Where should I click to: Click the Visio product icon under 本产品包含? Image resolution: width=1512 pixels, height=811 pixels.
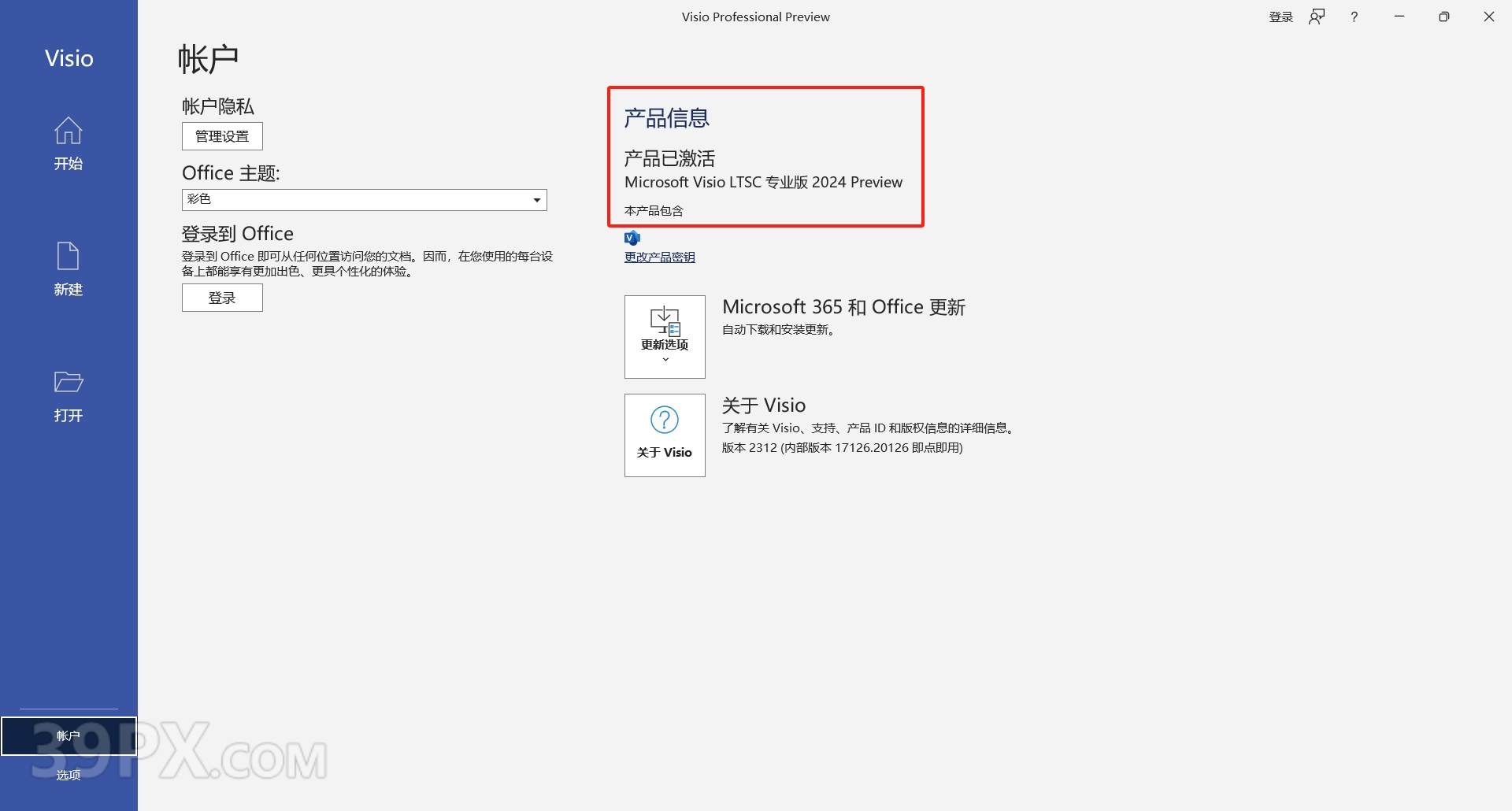632,238
